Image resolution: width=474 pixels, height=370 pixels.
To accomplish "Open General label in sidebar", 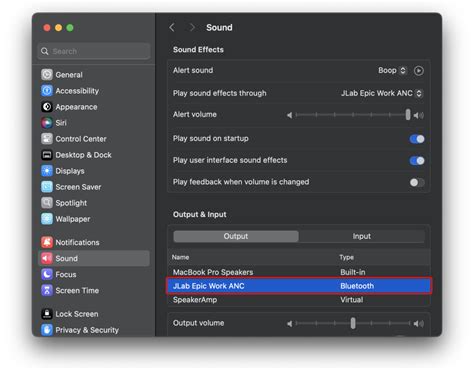I will click(x=69, y=75).
